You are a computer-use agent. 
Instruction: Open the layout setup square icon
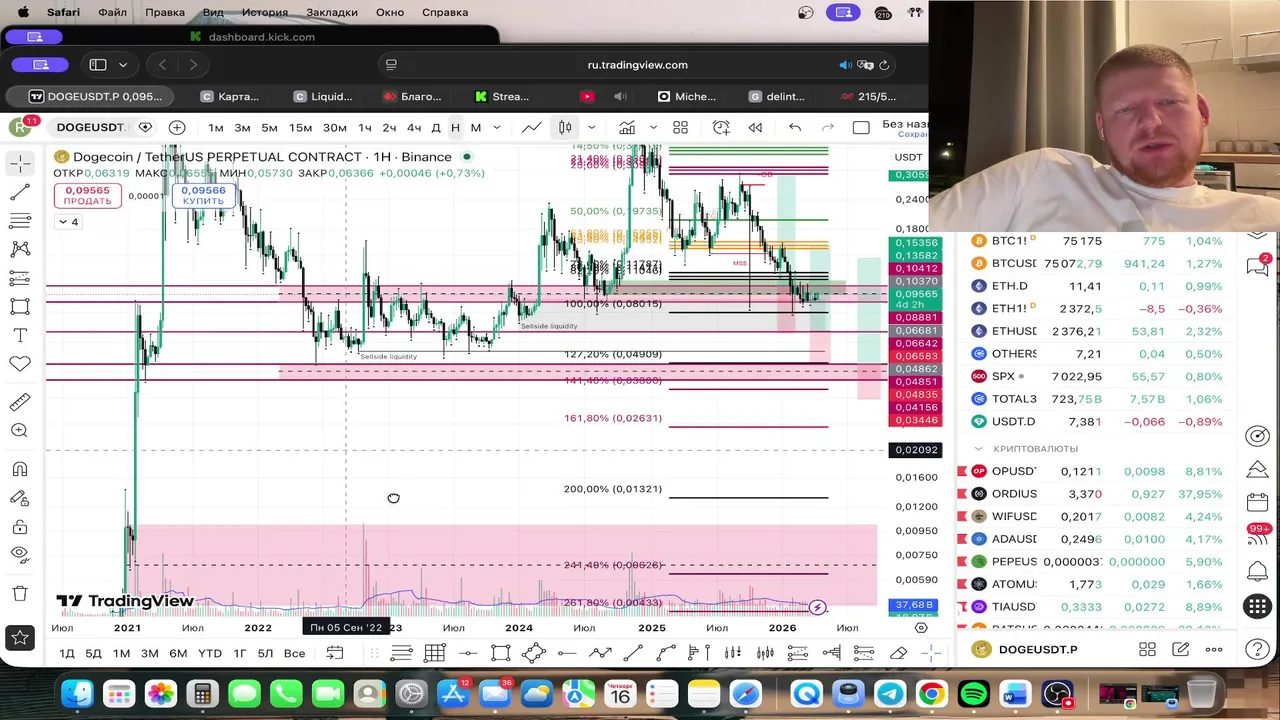(x=861, y=127)
